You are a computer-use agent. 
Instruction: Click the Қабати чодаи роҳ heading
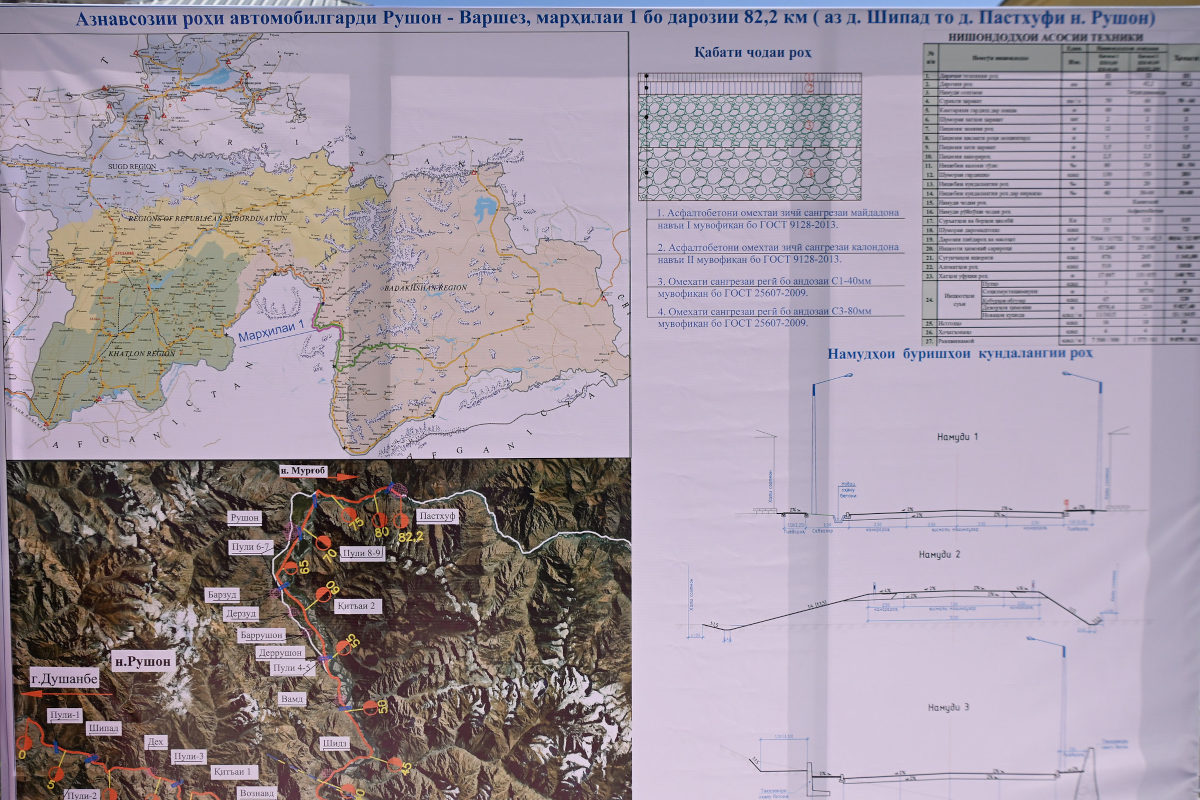point(751,52)
